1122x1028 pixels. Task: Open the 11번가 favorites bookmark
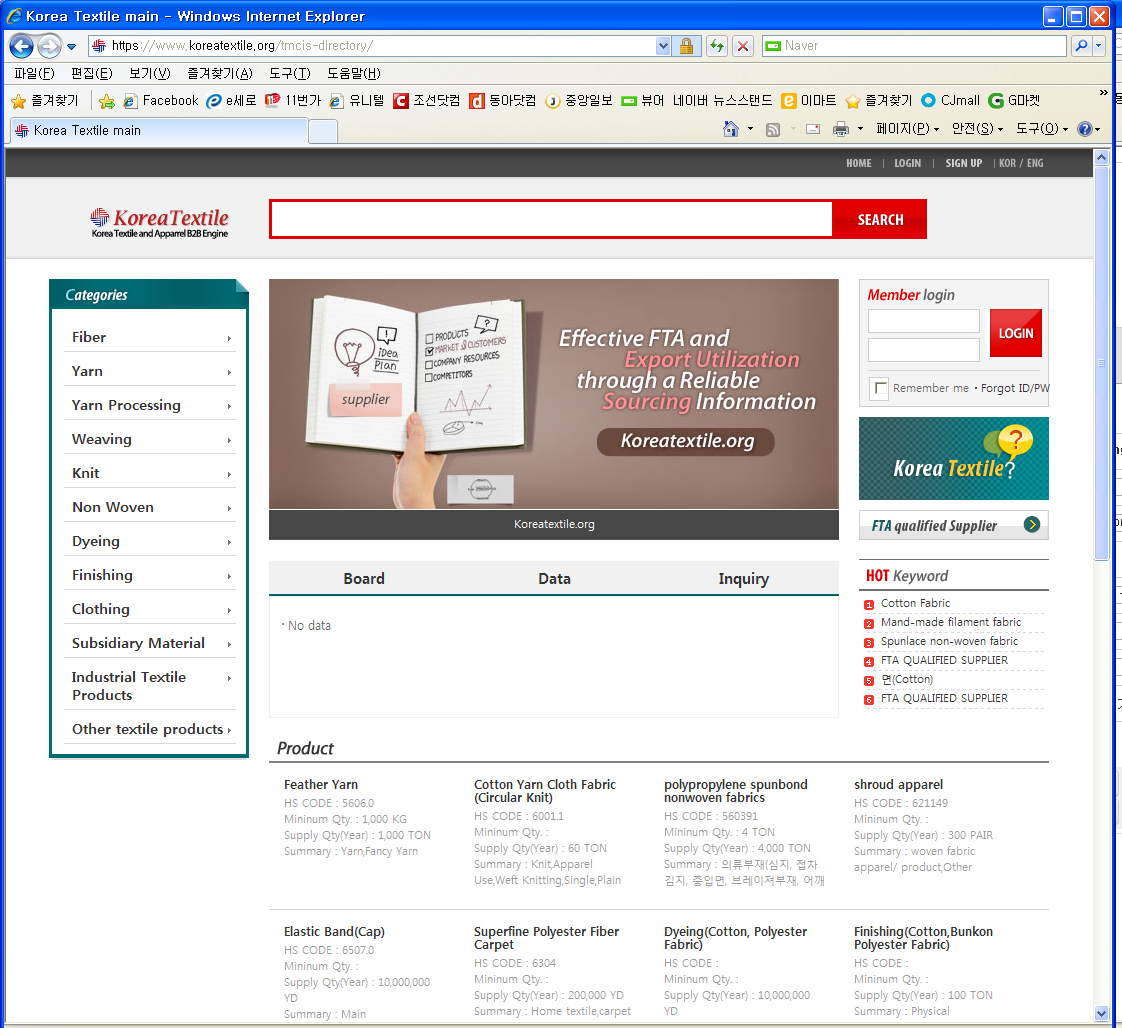click(x=293, y=101)
